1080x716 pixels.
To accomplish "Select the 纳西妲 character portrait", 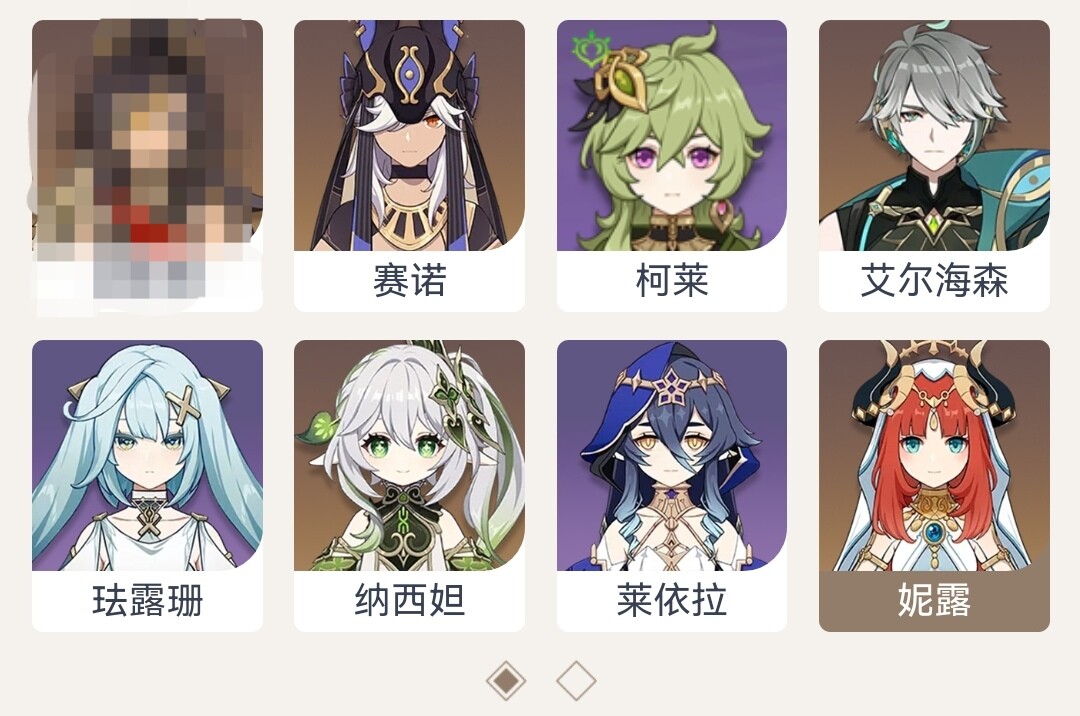I will [x=409, y=455].
